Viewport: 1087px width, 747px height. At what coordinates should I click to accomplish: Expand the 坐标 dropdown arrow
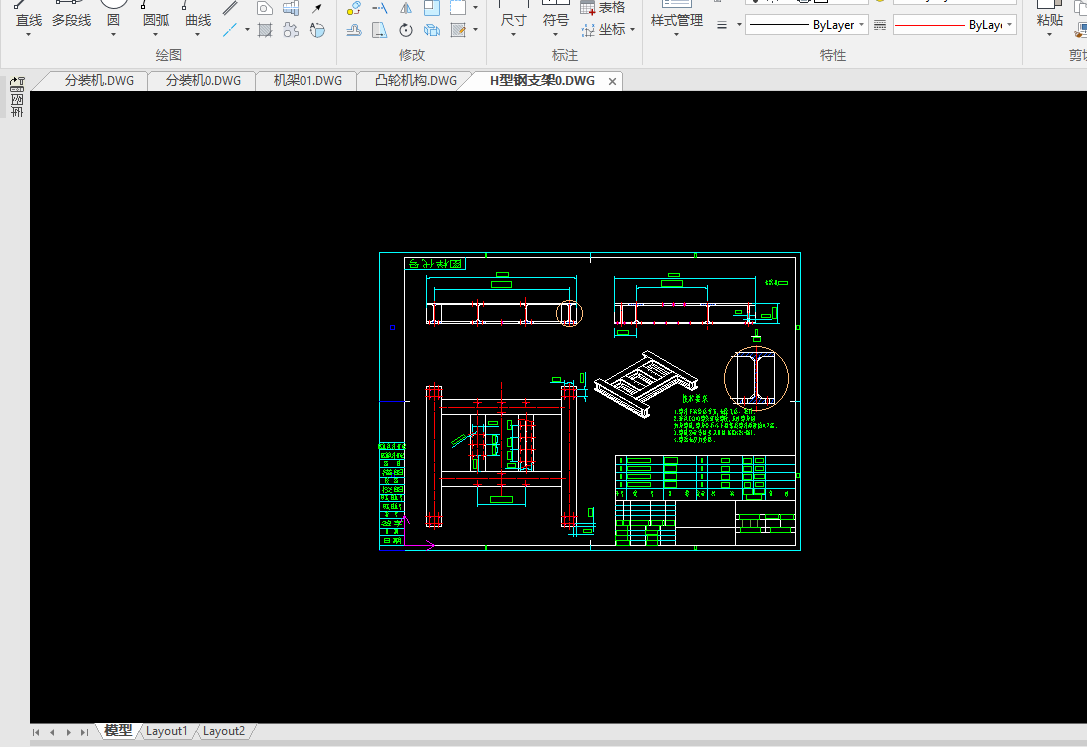[632, 30]
